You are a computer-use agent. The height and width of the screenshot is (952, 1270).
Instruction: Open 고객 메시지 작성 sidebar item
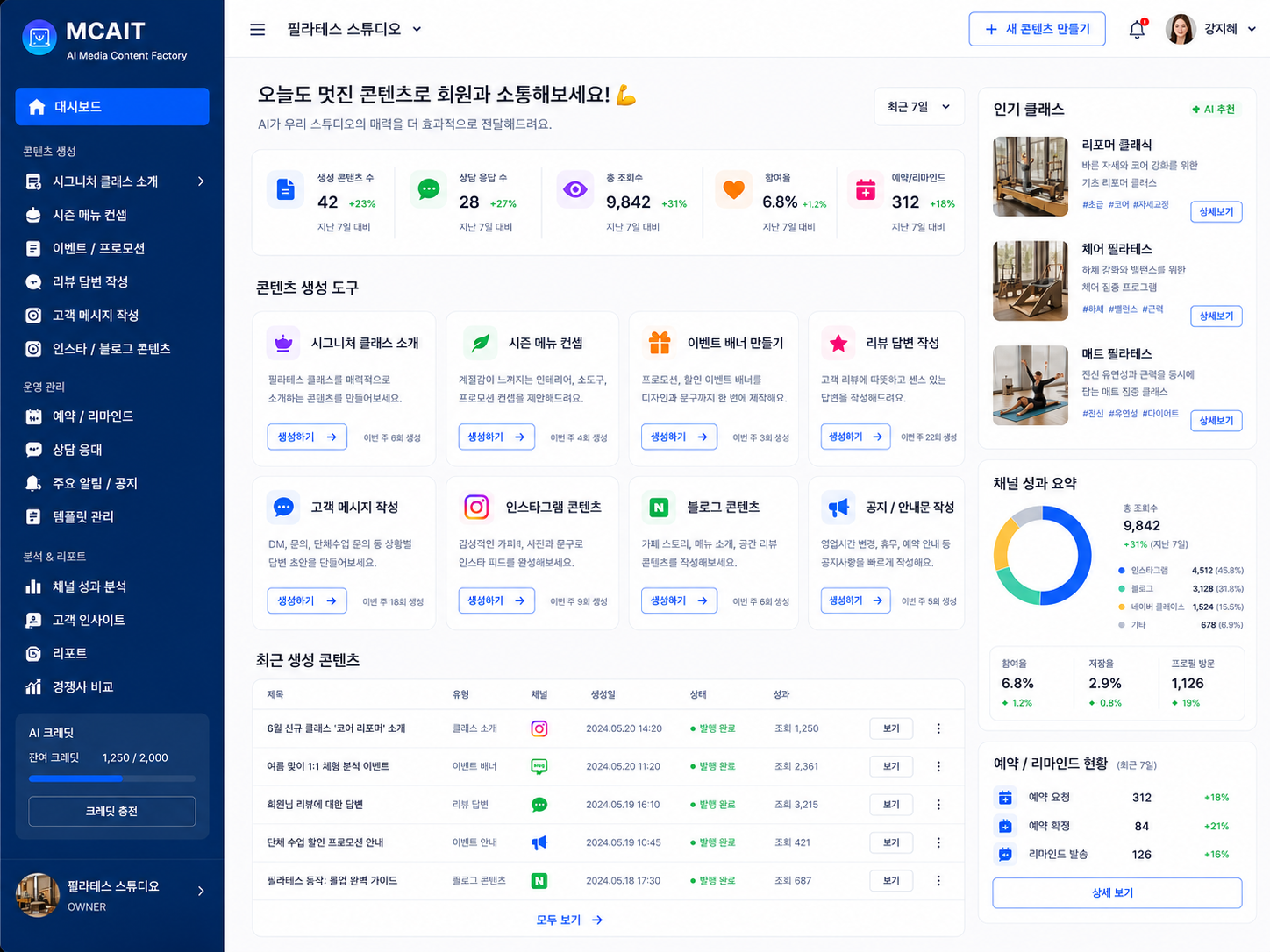[112, 315]
